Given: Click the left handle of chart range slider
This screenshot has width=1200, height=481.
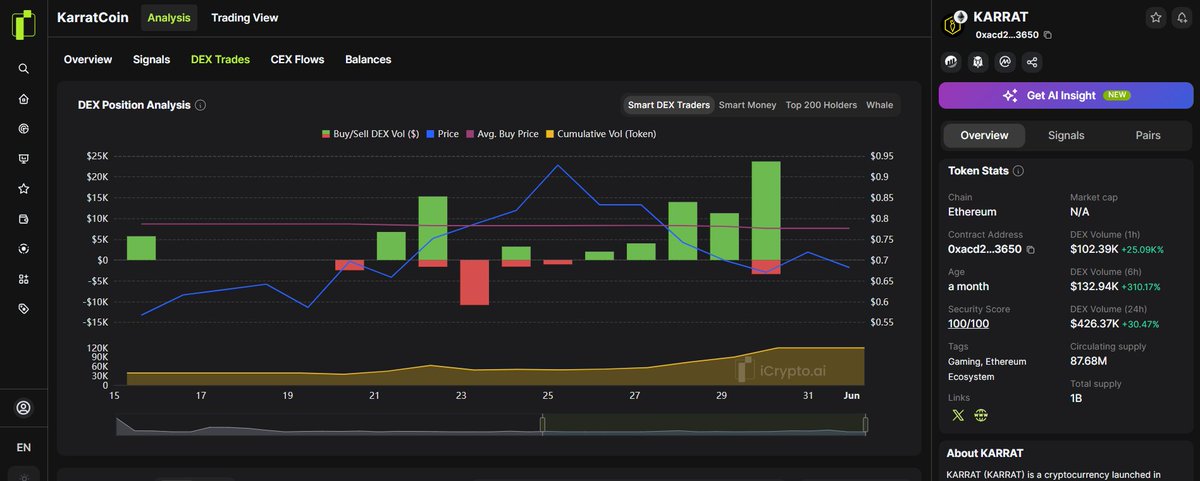Looking at the screenshot, I should click(x=542, y=424).
